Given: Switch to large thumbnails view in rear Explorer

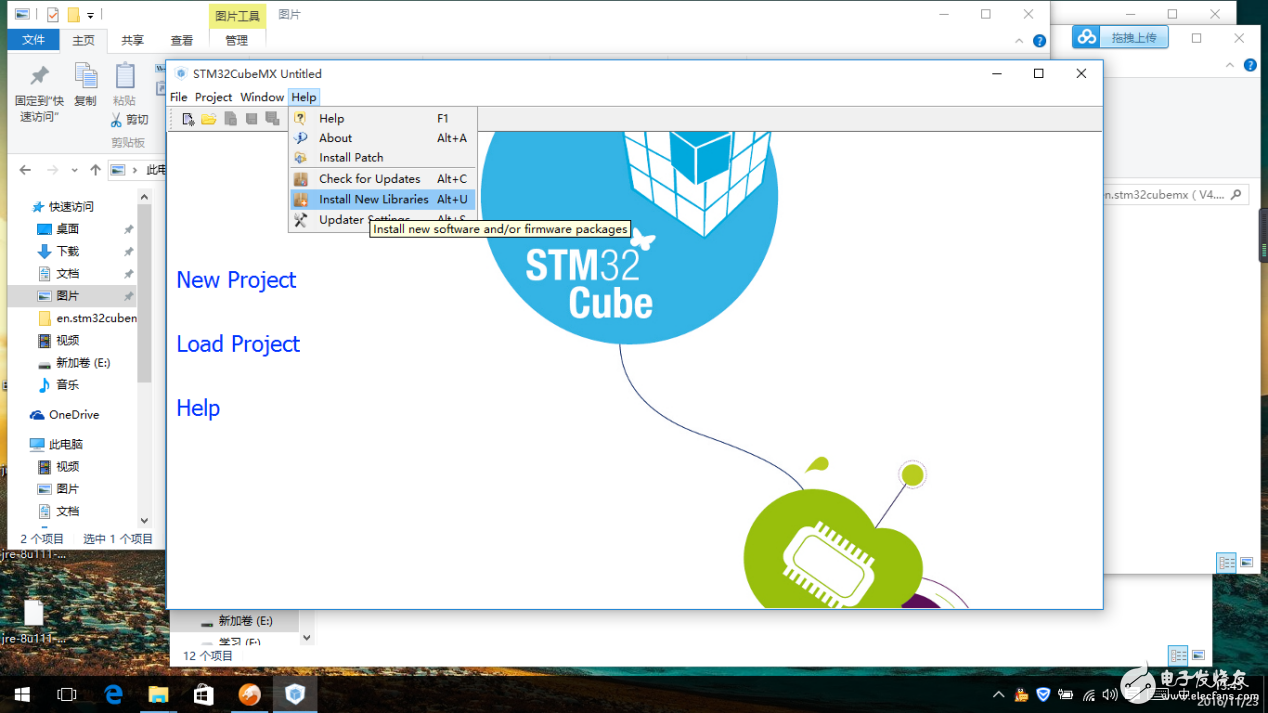Looking at the screenshot, I should pos(1246,563).
